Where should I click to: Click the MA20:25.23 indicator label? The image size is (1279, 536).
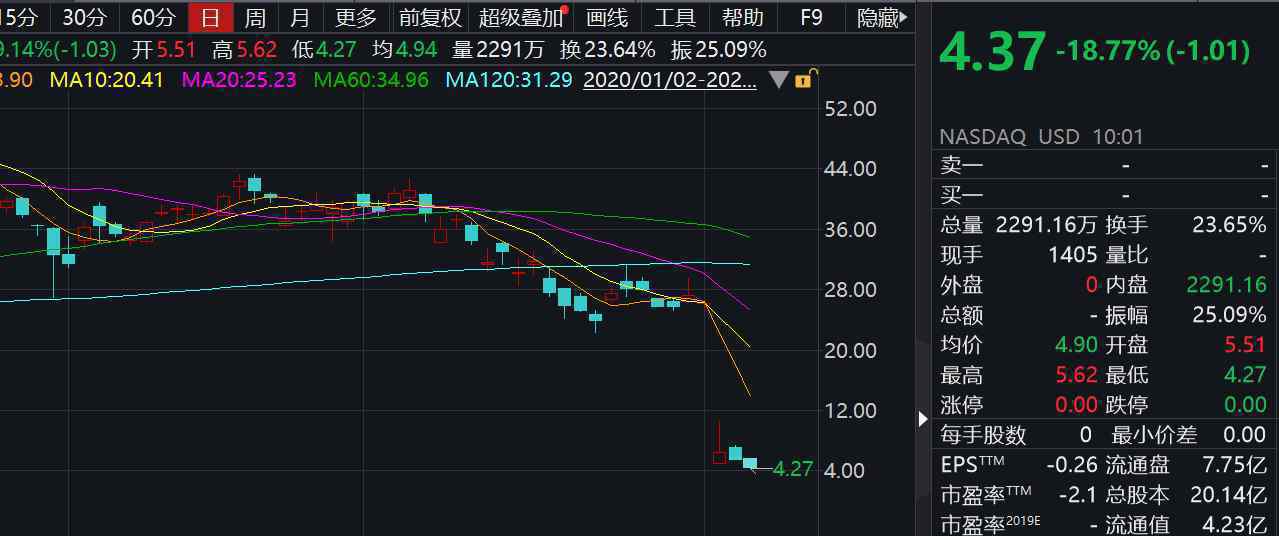point(238,79)
